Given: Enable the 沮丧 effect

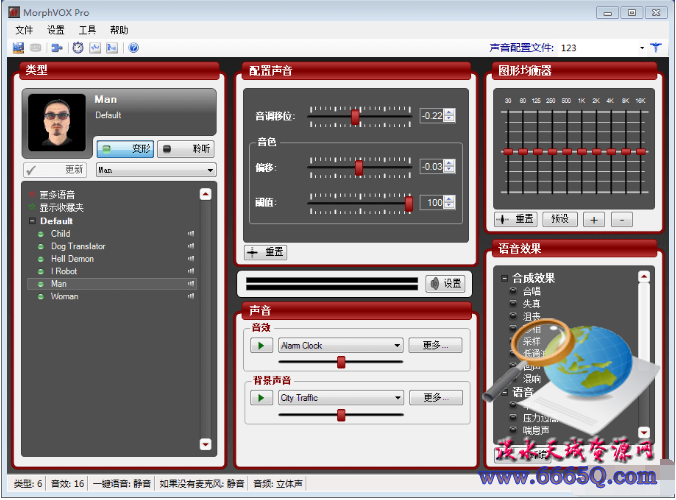Looking at the screenshot, I should coord(513,316).
